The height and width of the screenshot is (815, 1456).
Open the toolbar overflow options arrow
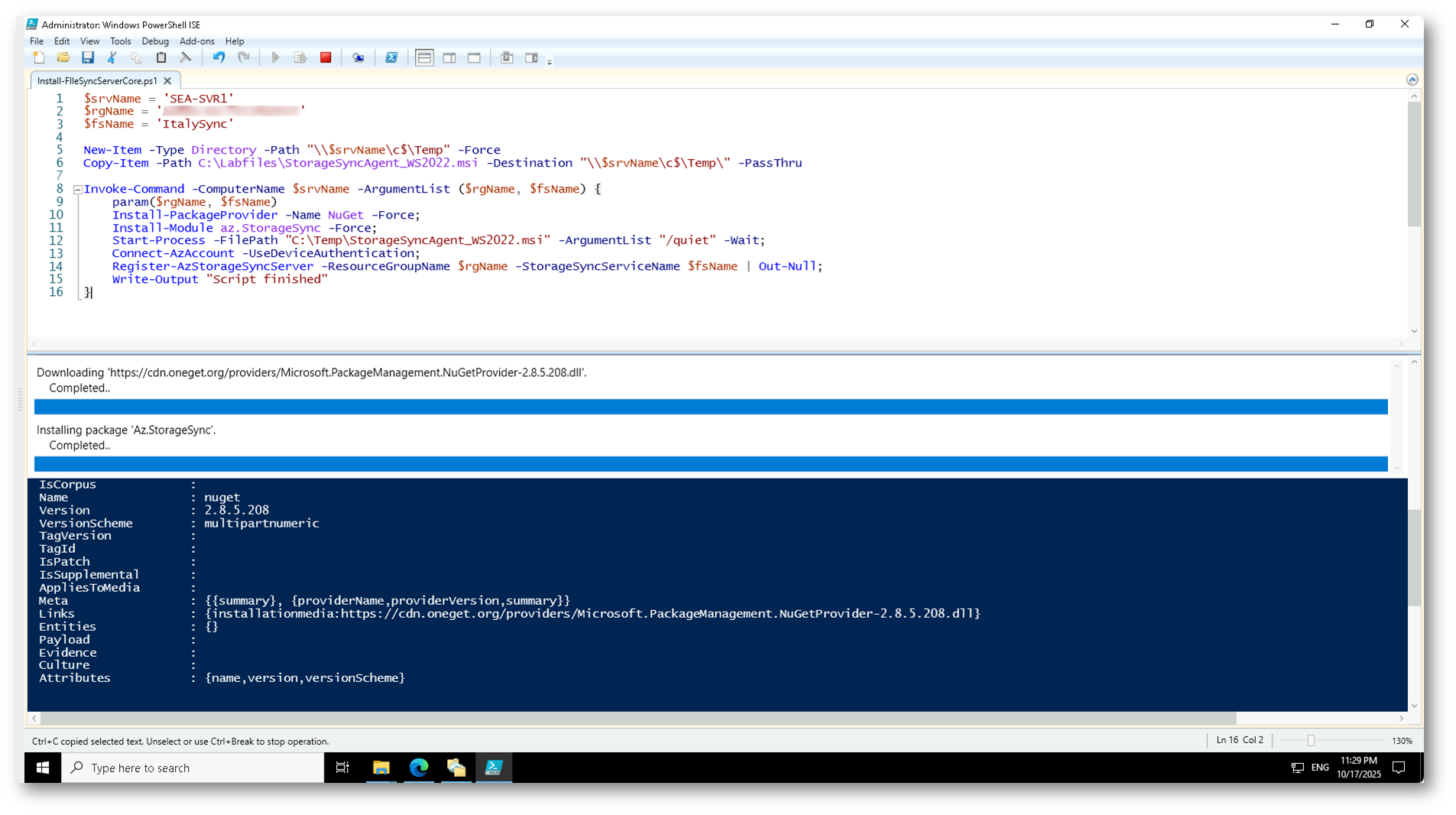point(550,62)
